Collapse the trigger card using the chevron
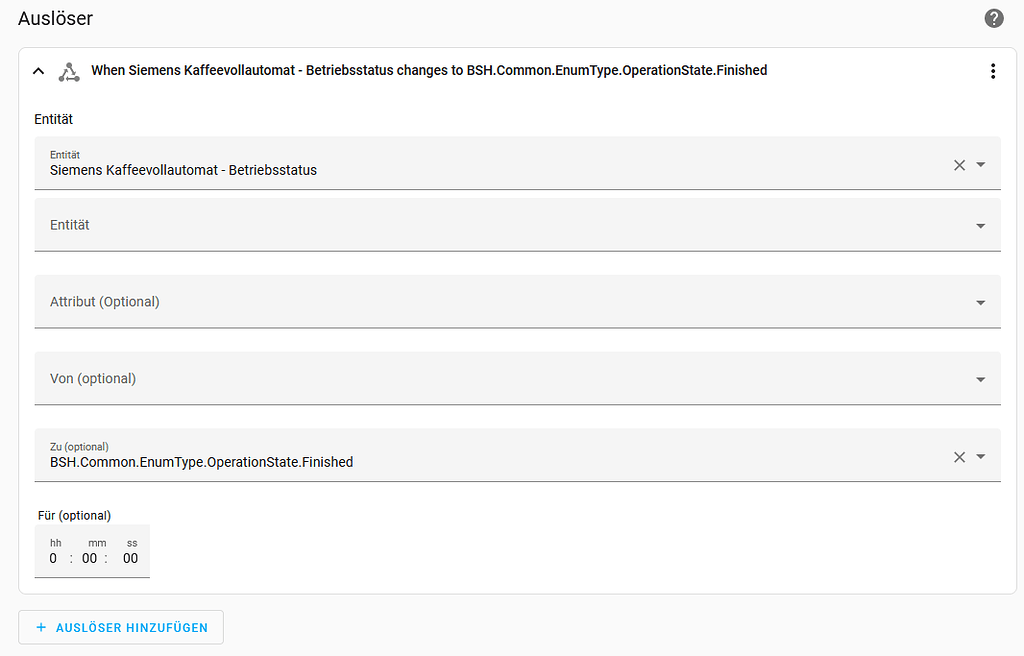This screenshot has width=1024, height=656. (38, 71)
